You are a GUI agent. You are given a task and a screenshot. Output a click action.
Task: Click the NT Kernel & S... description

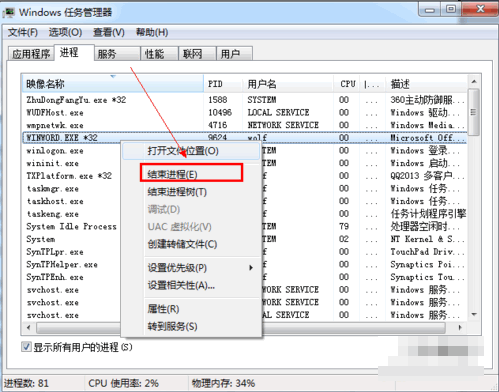coord(427,239)
